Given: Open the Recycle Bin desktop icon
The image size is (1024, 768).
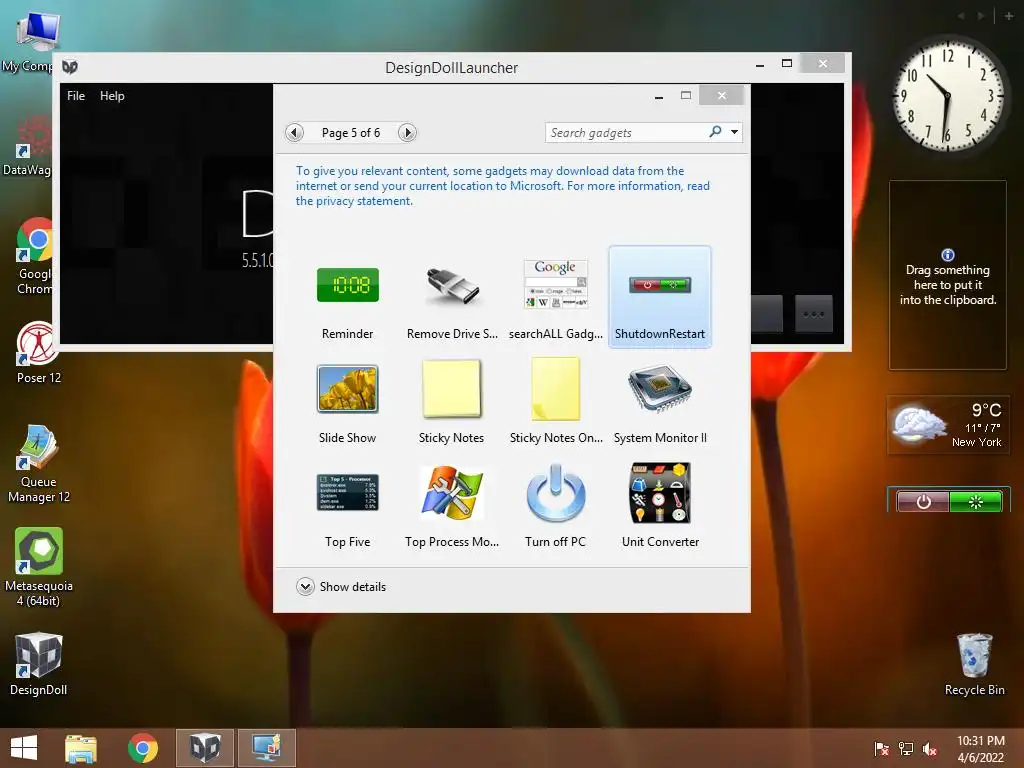Looking at the screenshot, I should click(x=974, y=664).
